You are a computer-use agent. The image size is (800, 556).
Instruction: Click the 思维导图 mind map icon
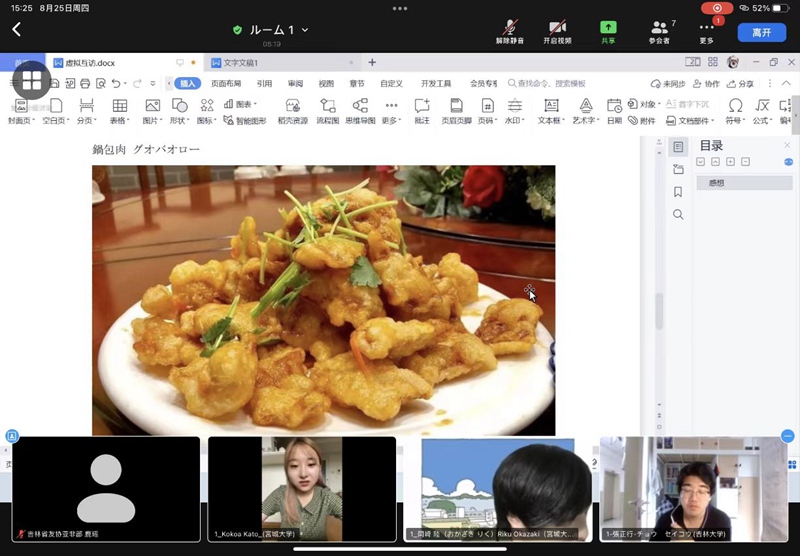(358, 110)
